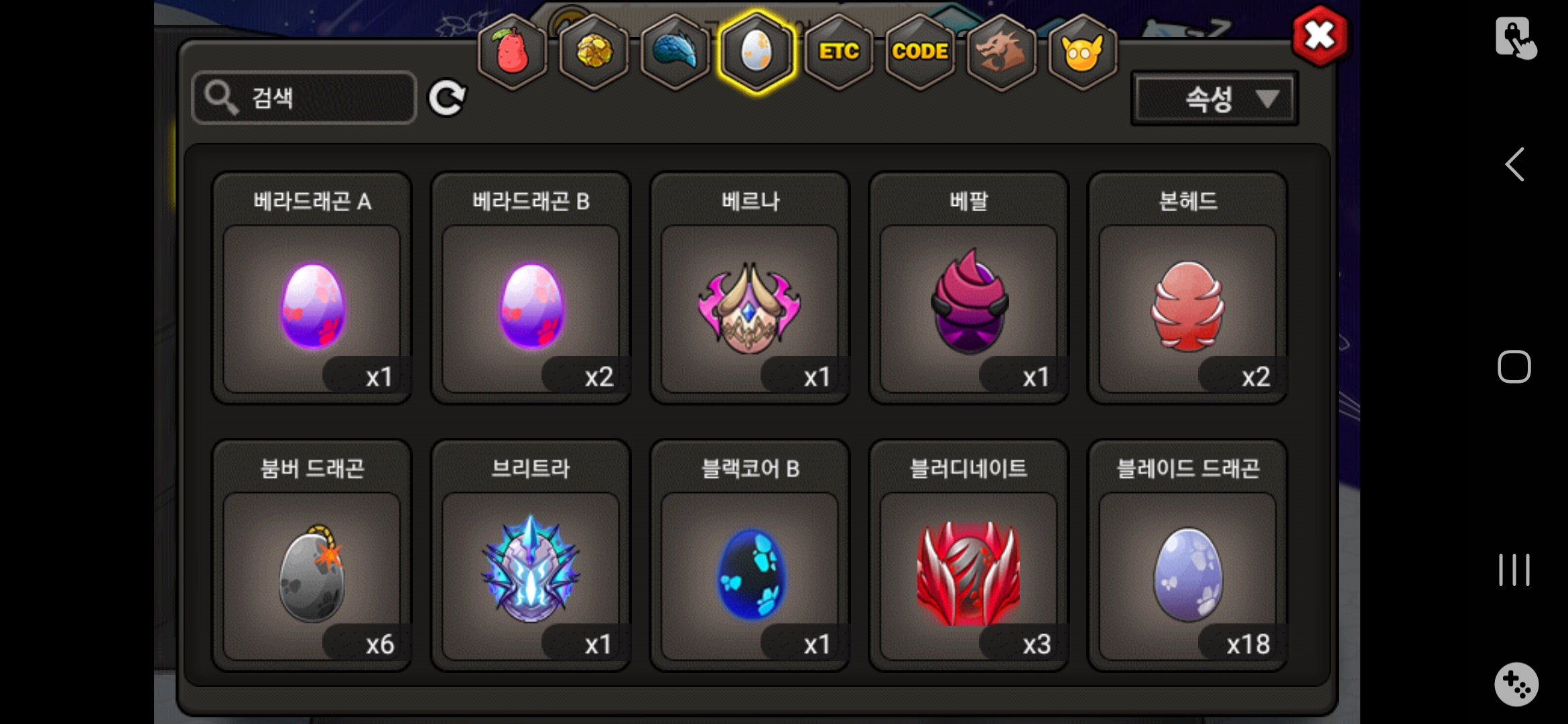This screenshot has width=1568, height=724.
Task: Close the inventory with red X
Action: point(1320,36)
